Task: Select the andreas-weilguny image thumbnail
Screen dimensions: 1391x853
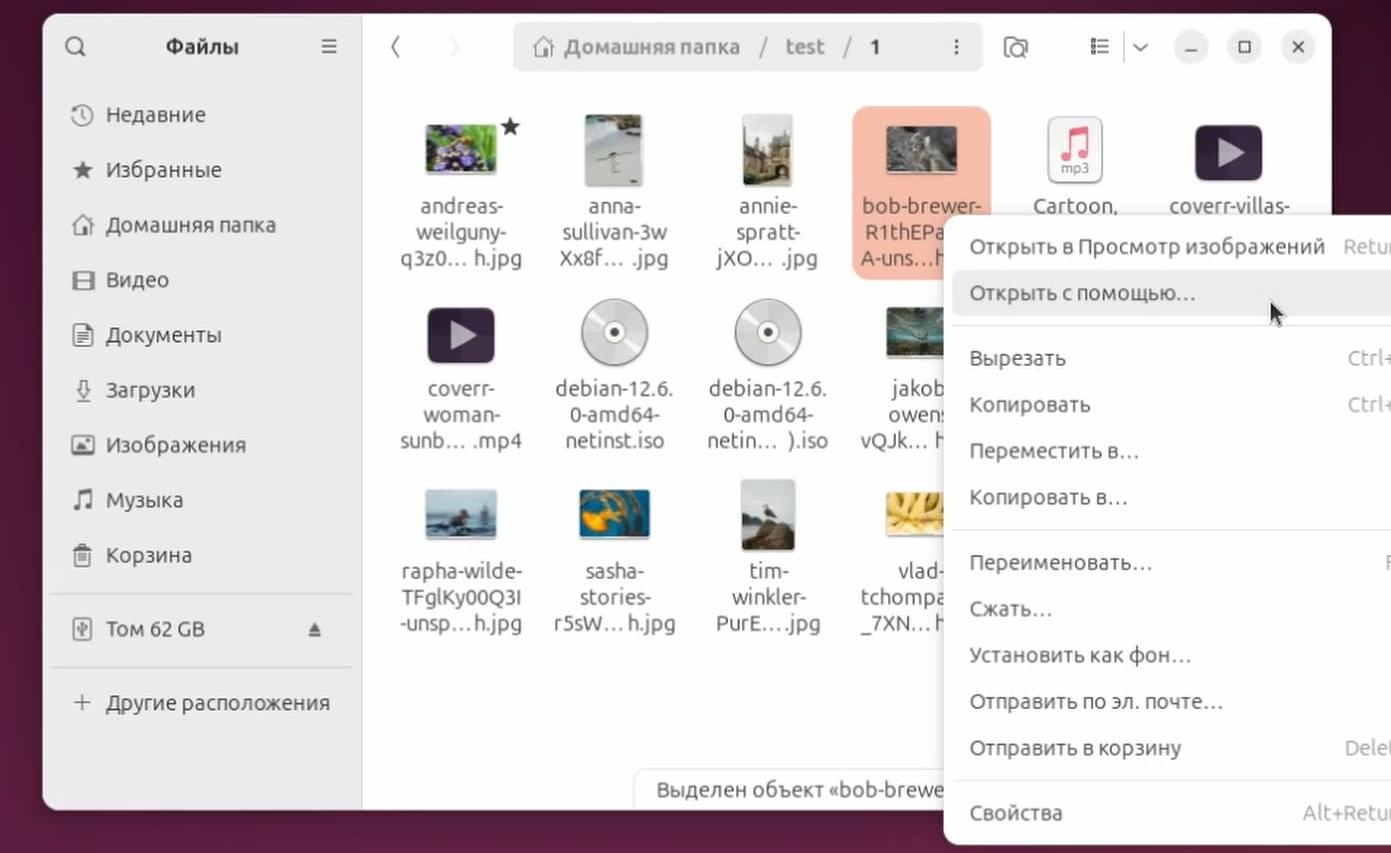Action: [461, 149]
